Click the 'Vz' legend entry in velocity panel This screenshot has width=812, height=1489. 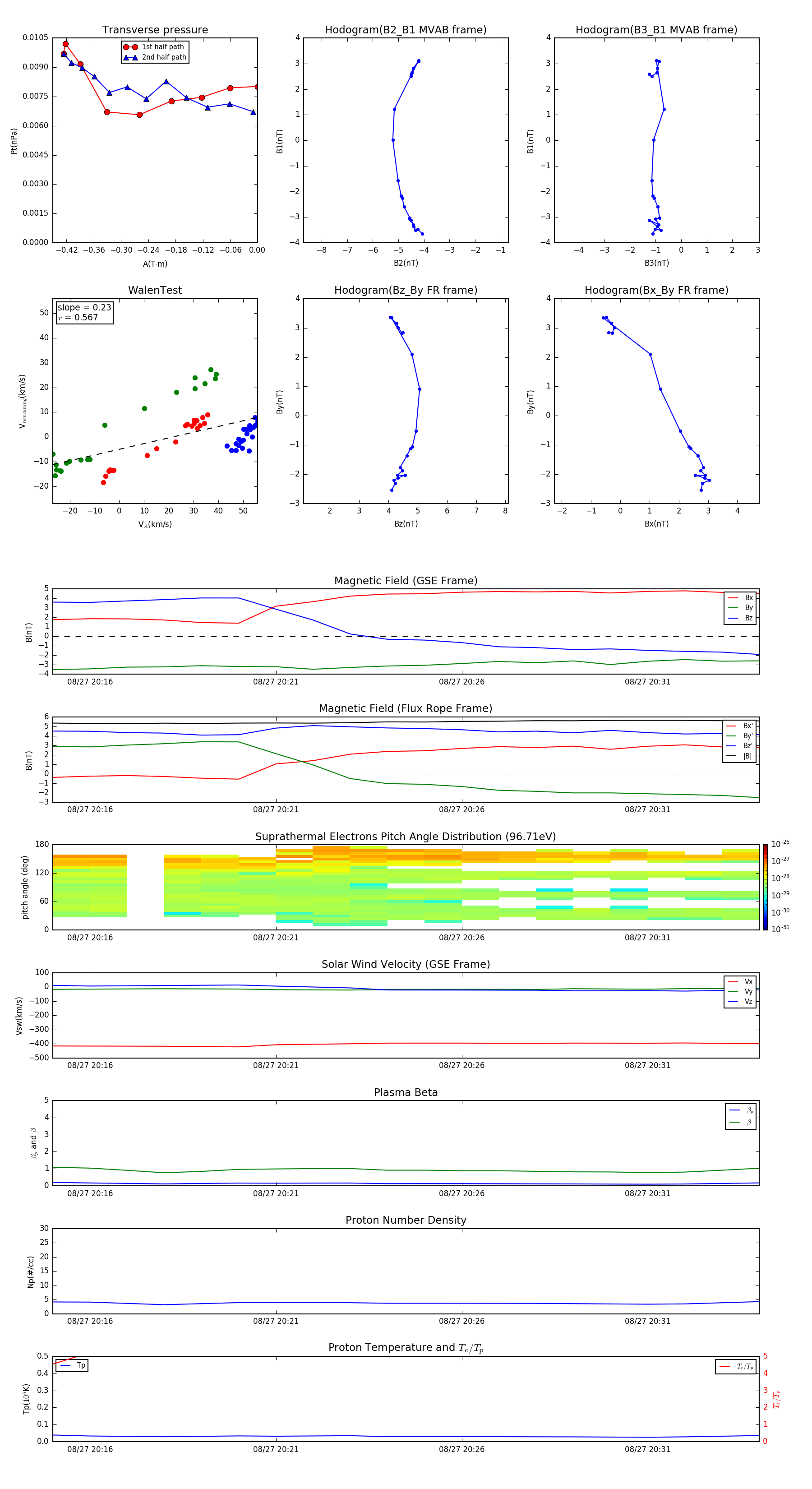point(741,1002)
